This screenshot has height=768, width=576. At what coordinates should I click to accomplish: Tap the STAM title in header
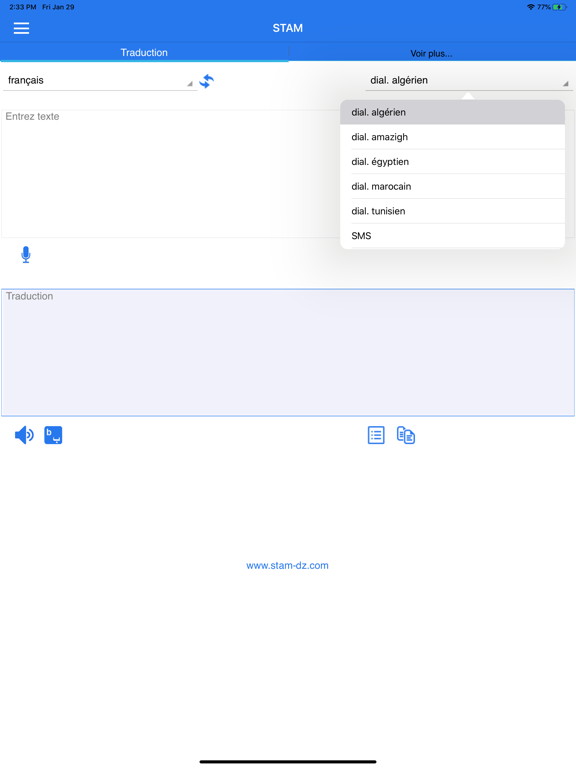288,28
